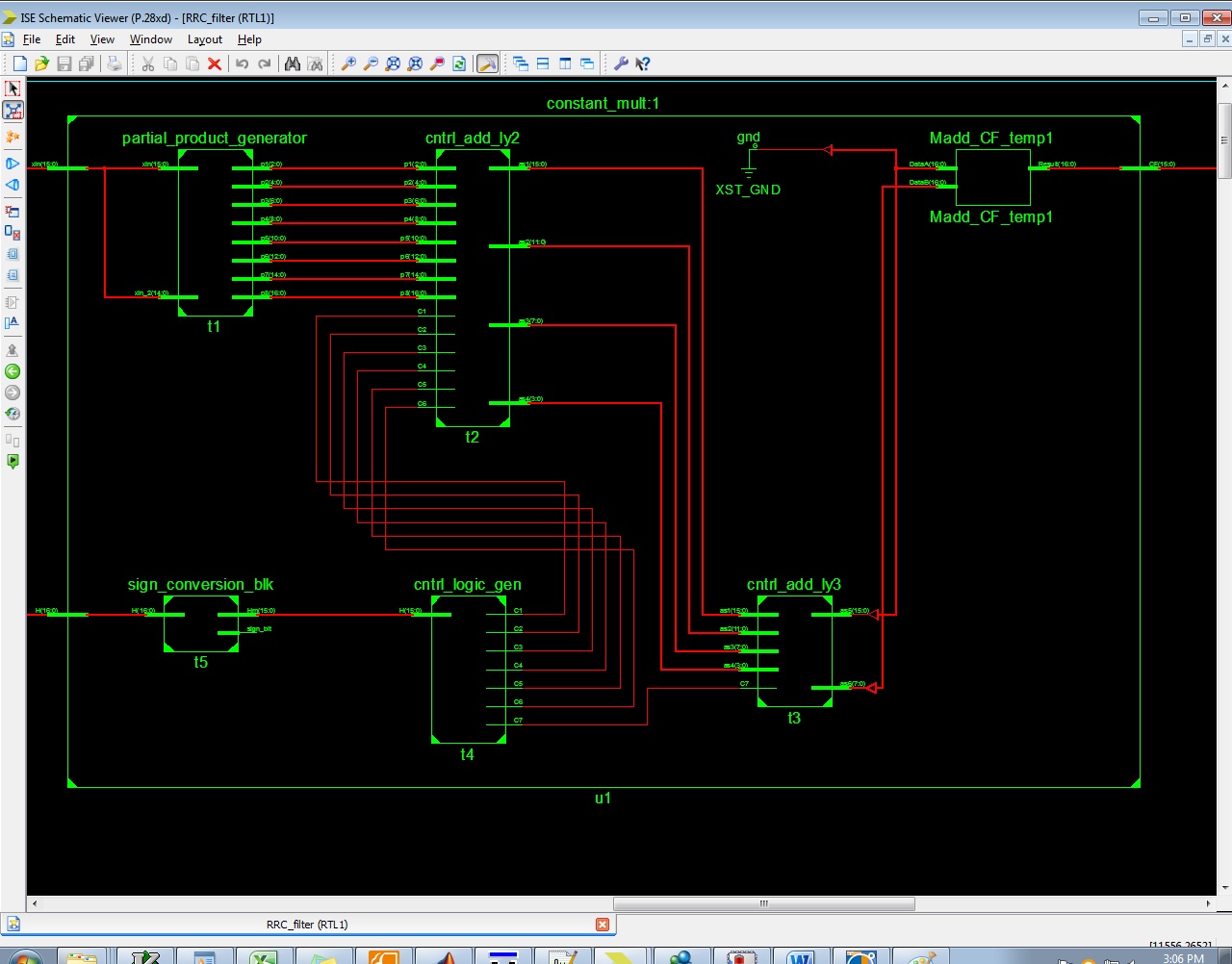Toggle the highlighted hammer toolbar button
The width and height of the screenshot is (1232, 964).
(x=488, y=63)
